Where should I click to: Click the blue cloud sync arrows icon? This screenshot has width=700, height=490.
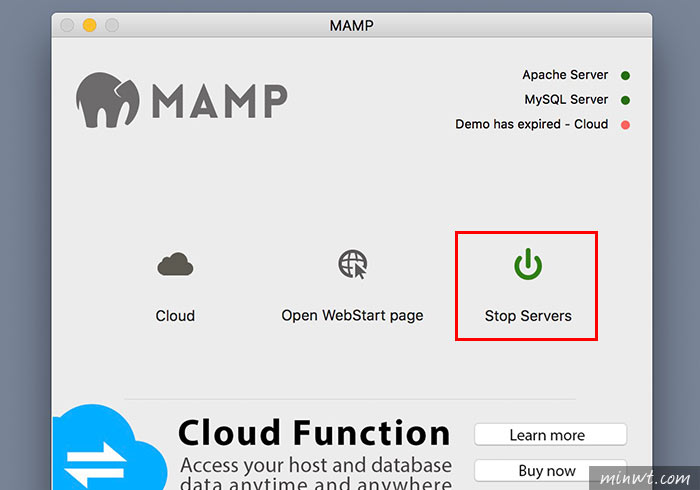point(109,447)
